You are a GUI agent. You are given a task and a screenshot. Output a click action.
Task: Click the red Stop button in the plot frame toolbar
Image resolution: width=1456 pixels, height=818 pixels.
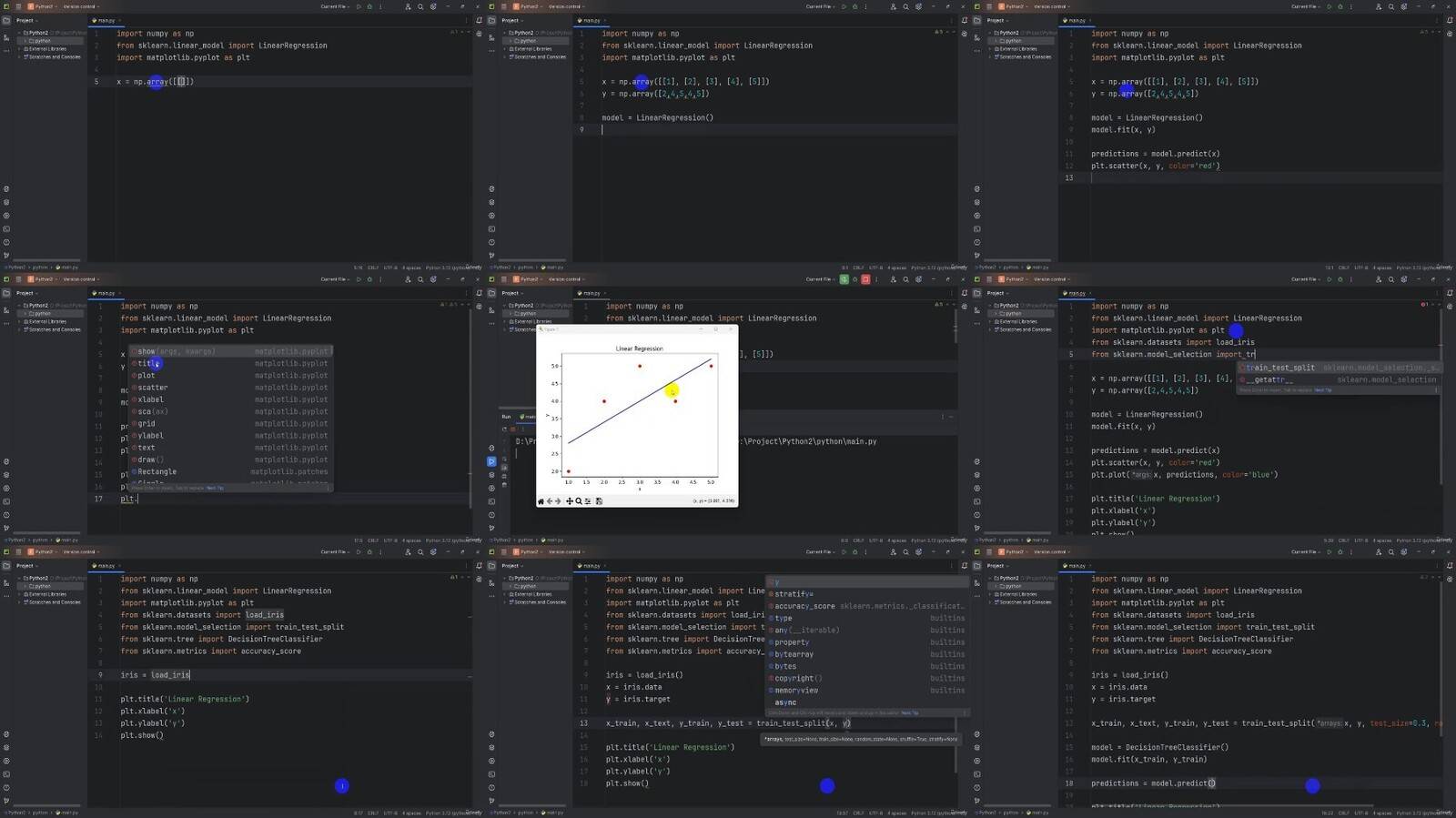click(865, 279)
